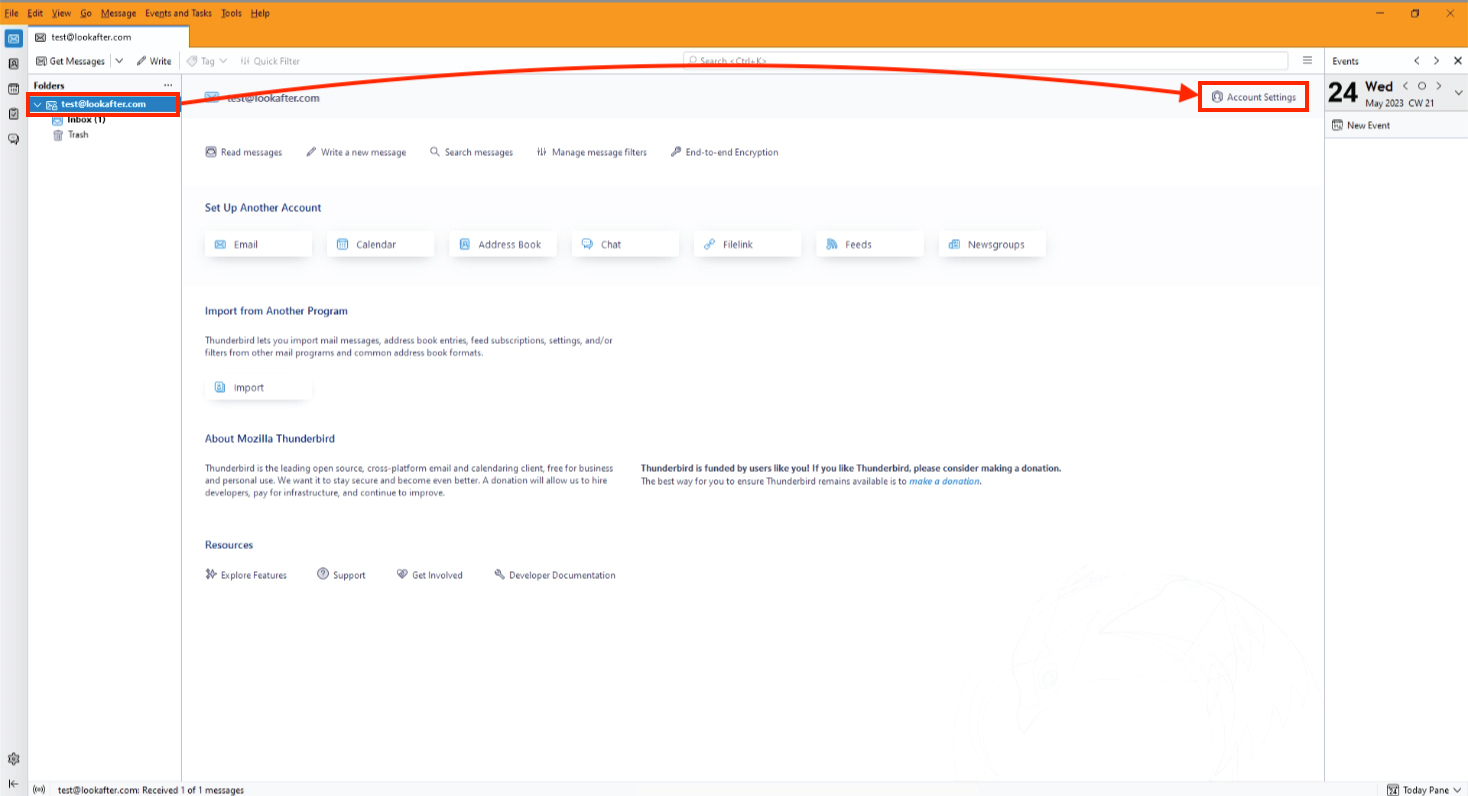Click the Account Settings button

click(1253, 97)
